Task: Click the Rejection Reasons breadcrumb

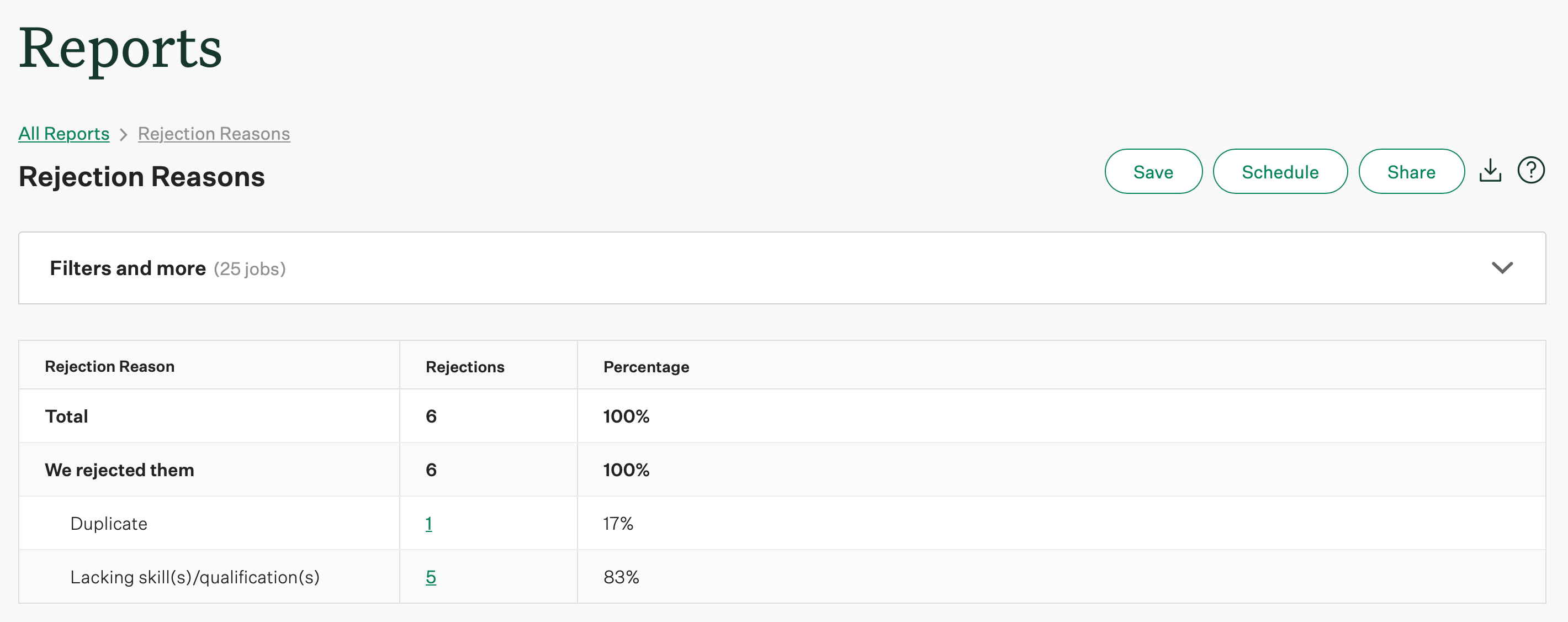Action: [213, 133]
